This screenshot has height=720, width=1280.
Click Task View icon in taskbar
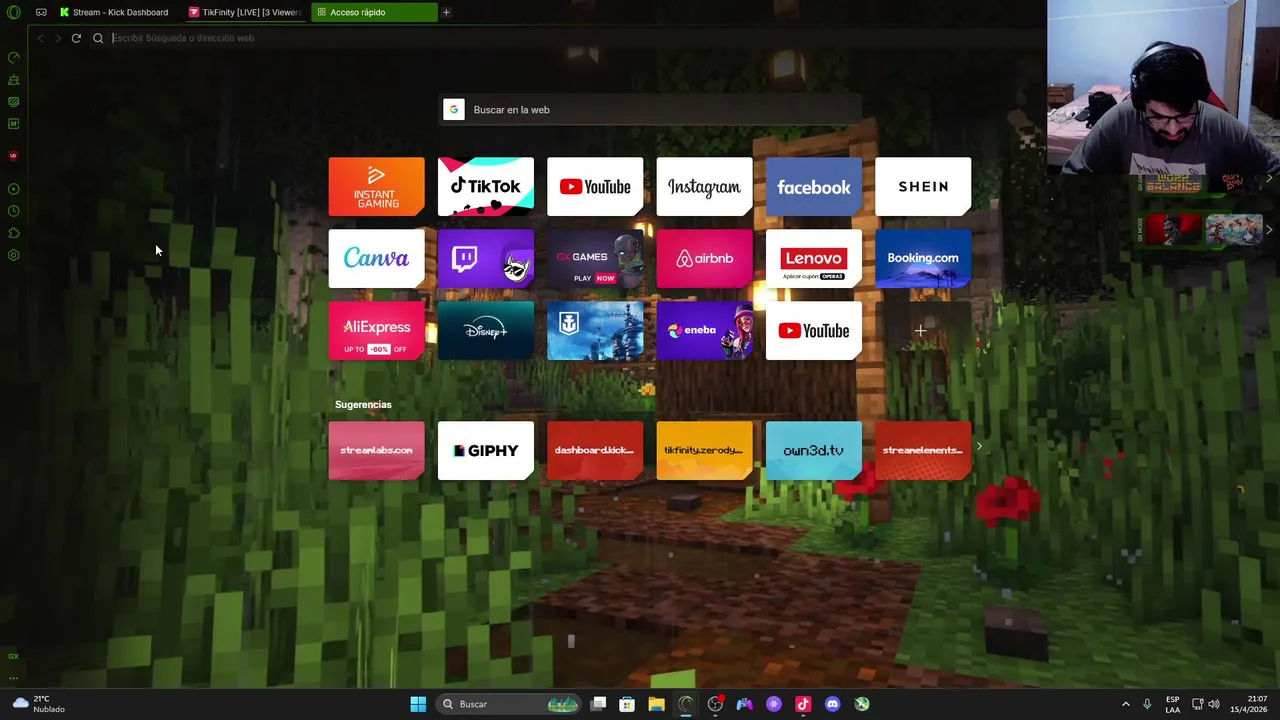[x=598, y=704]
